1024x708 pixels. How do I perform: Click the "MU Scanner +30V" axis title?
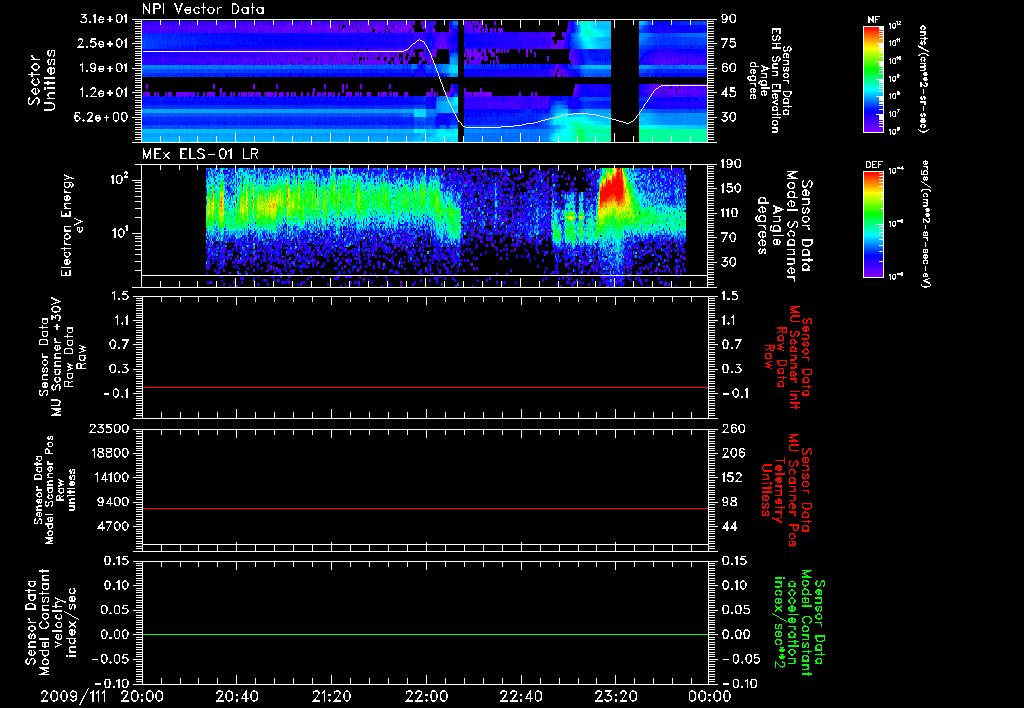click(57, 357)
